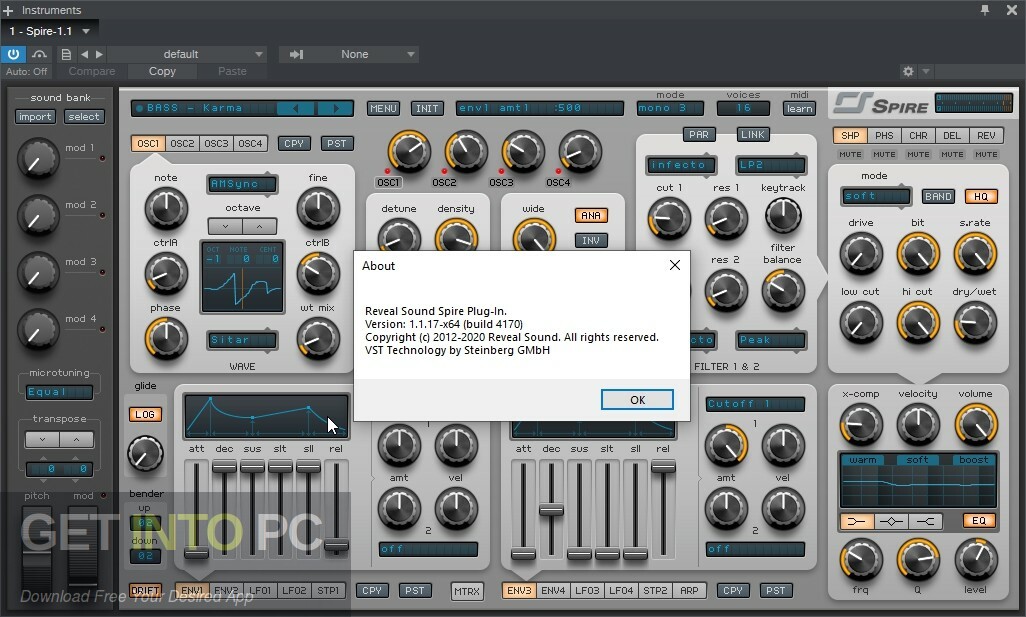The width and height of the screenshot is (1026, 617).
Task: Select previous Spire preset arrow
Action: tap(294, 109)
